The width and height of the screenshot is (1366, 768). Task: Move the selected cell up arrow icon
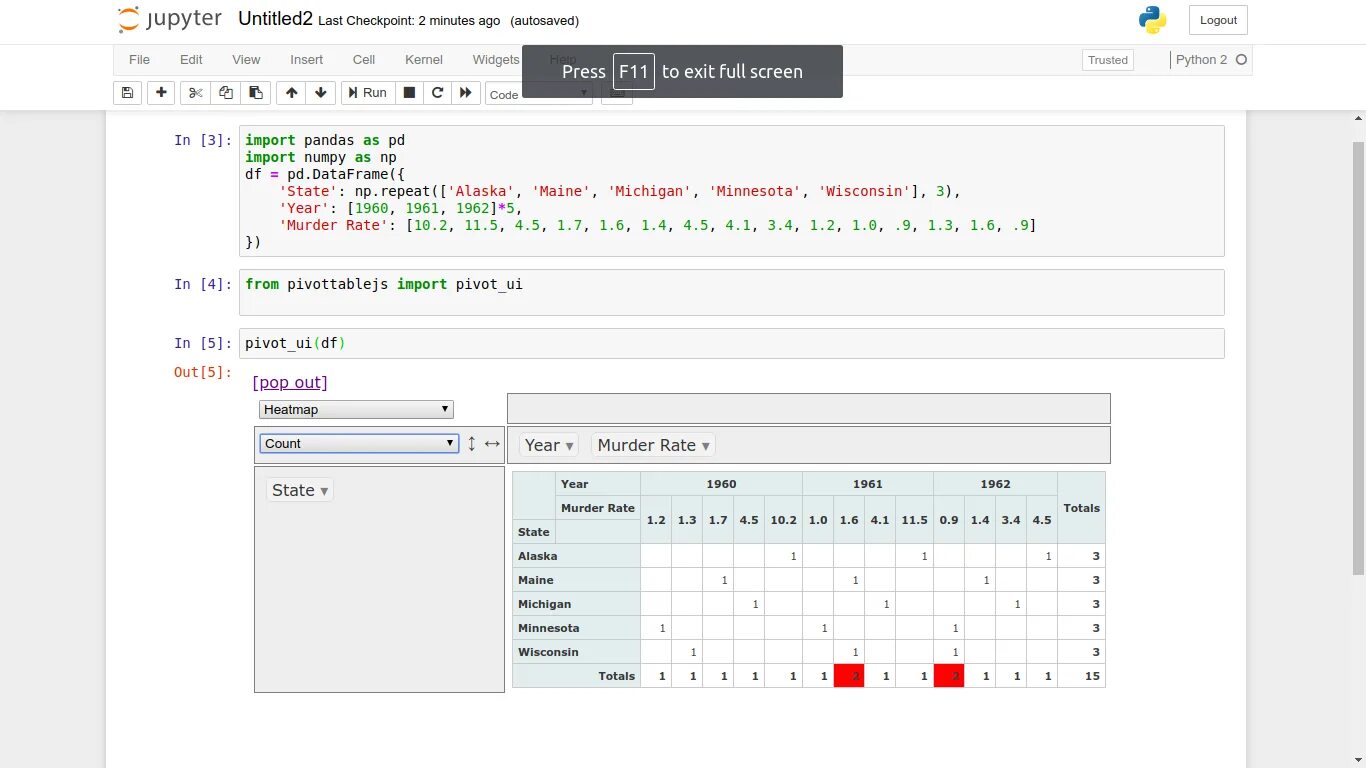(x=291, y=93)
